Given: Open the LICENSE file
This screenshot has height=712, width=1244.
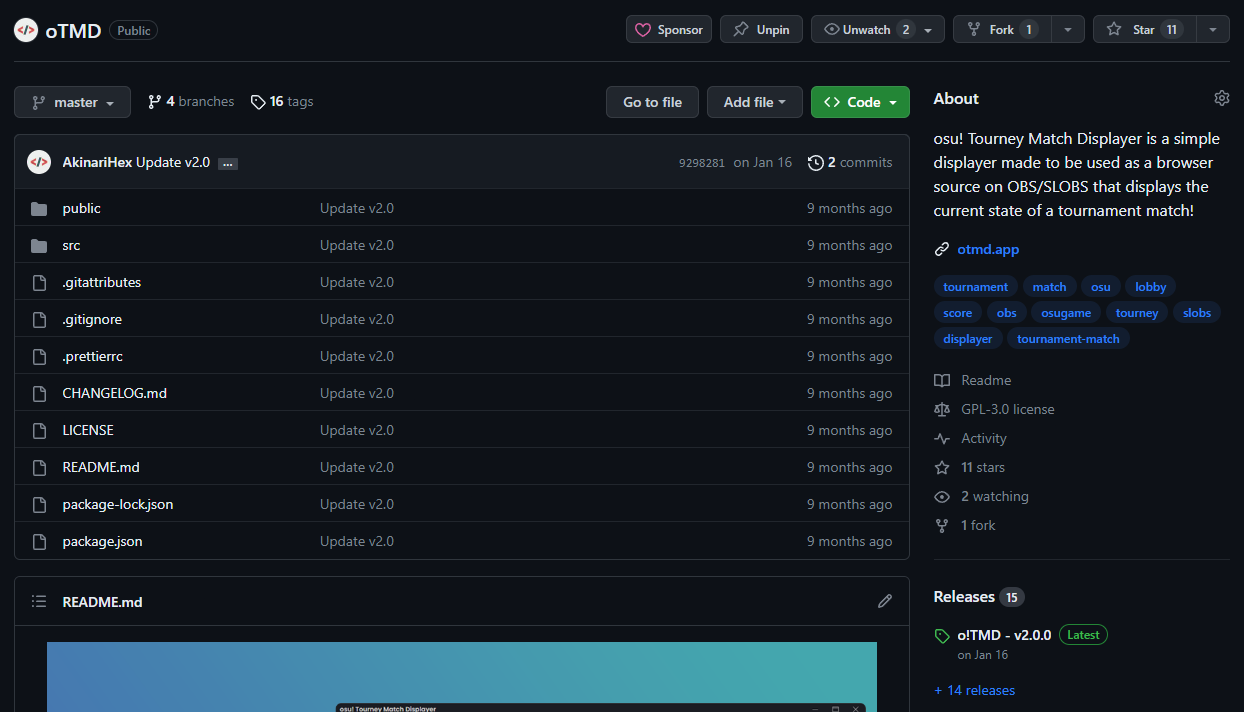Looking at the screenshot, I should (x=88, y=430).
